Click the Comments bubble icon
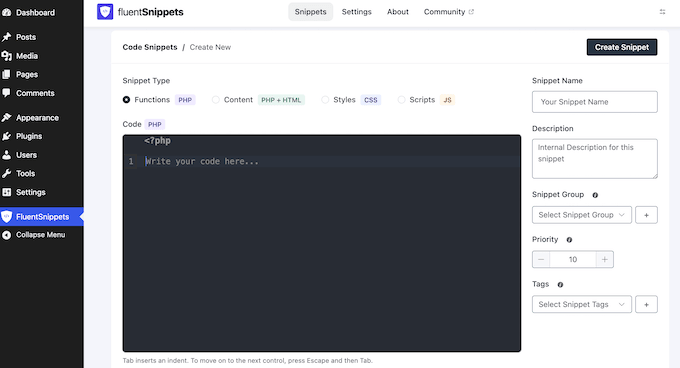This screenshot has height=368, width=680. click(7, 93)
